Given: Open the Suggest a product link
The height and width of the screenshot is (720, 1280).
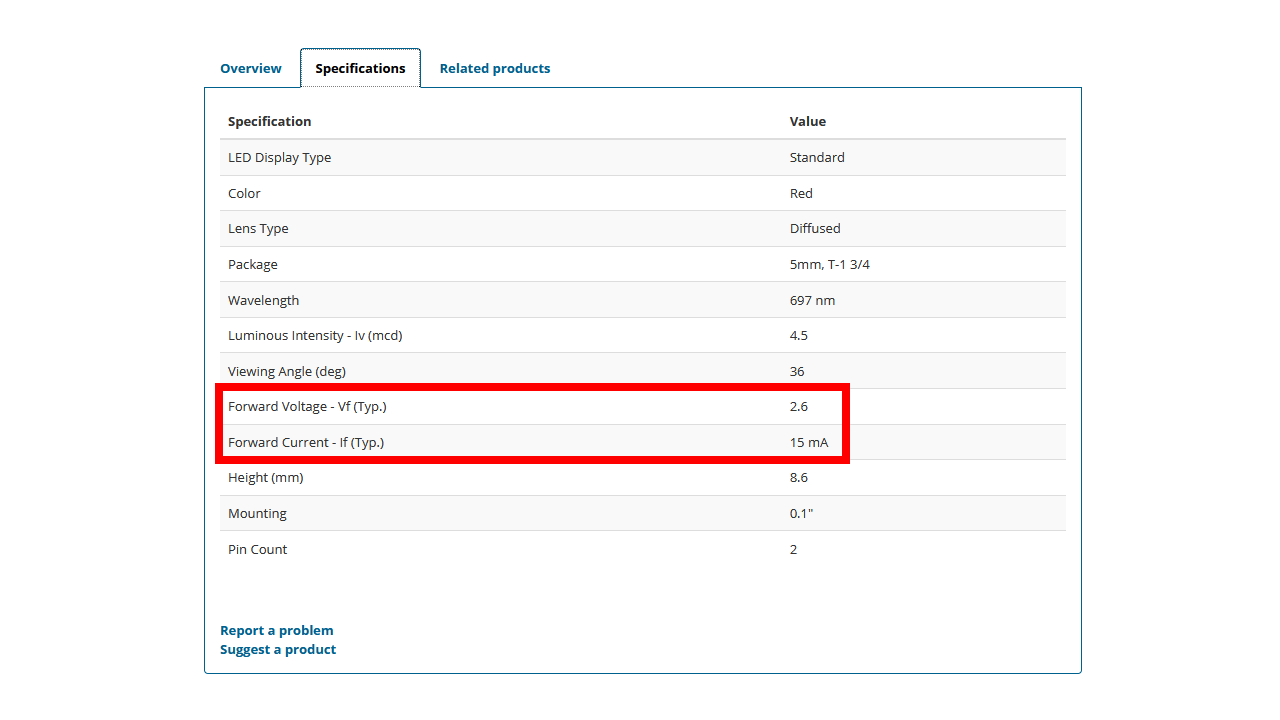Looking at the screenshot, I should click(x=278, y=649).
